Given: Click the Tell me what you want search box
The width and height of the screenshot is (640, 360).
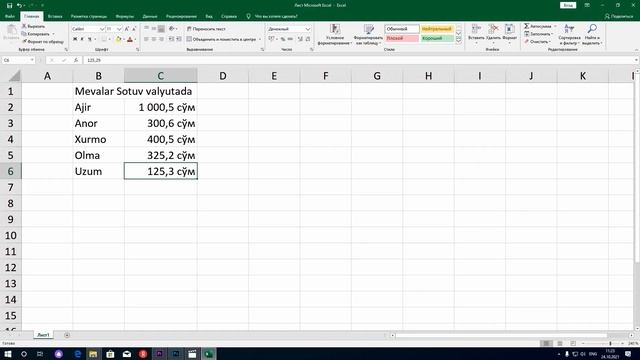Looking at the screenshot, I should tap(272, 16).
